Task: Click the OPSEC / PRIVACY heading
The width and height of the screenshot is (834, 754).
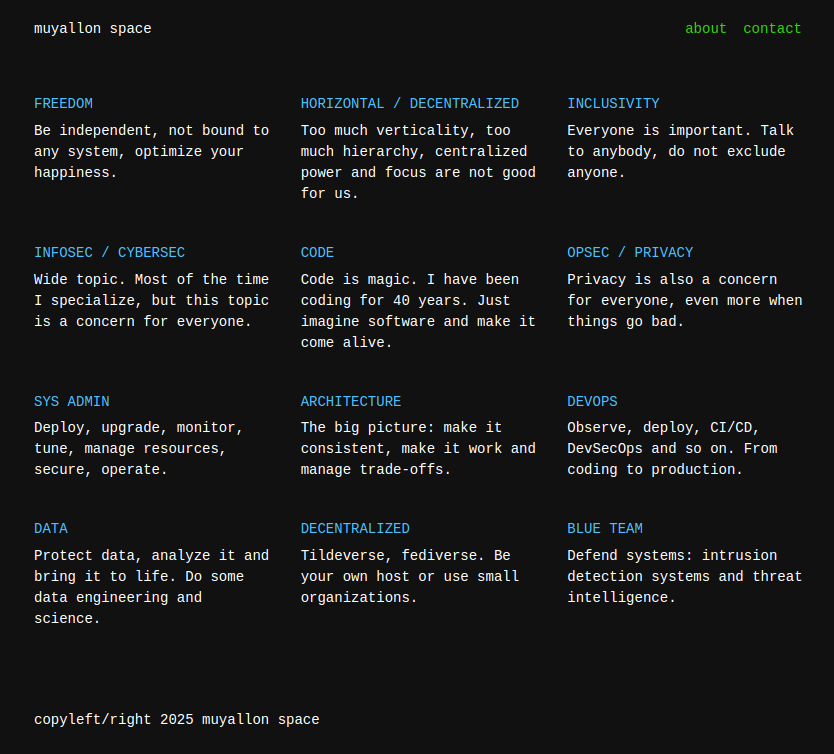Action: click(630, 253)
